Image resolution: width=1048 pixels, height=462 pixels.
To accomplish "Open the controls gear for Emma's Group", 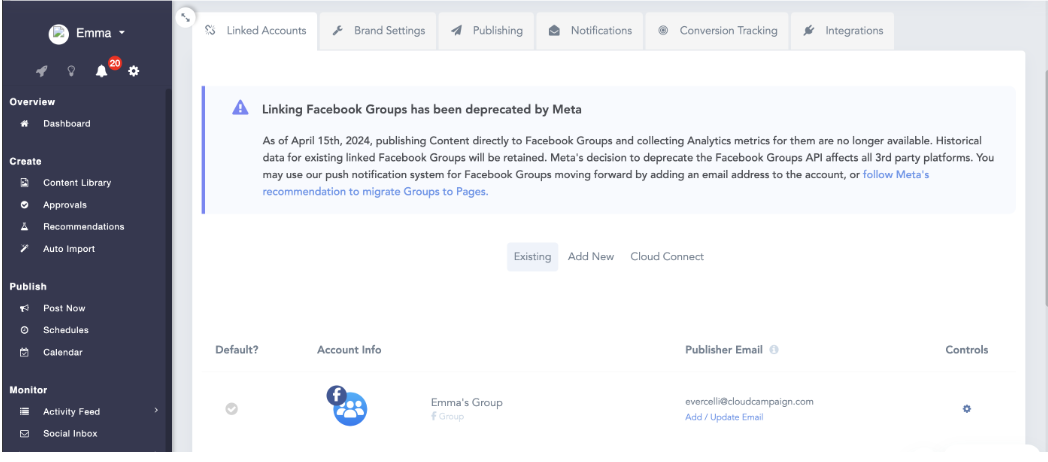I will 966,408.
